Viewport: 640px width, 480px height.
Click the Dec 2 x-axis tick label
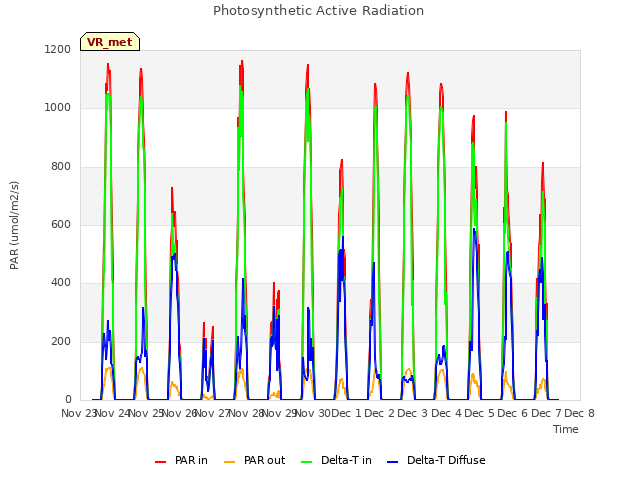380,413
